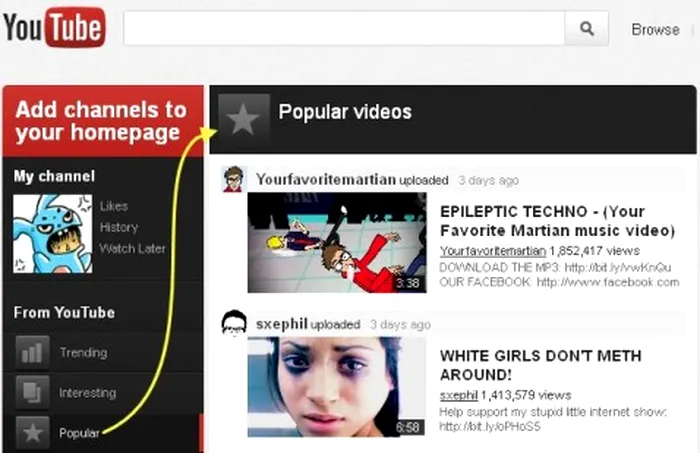The width and height of the screenshot is (700, 453).
Task: Open History under My channel
Action: (x=119, y=227)
